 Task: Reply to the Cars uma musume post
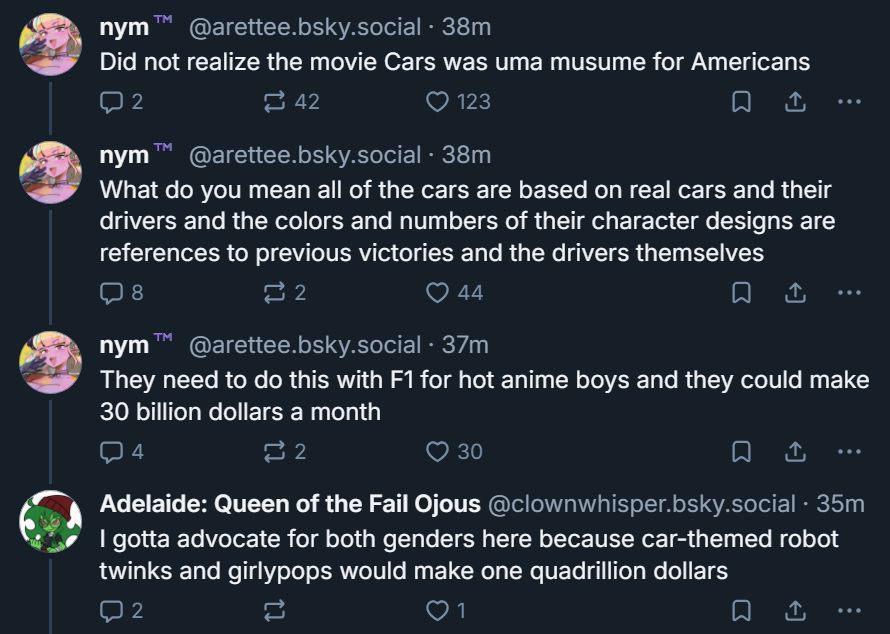click(x=112, y=101)
